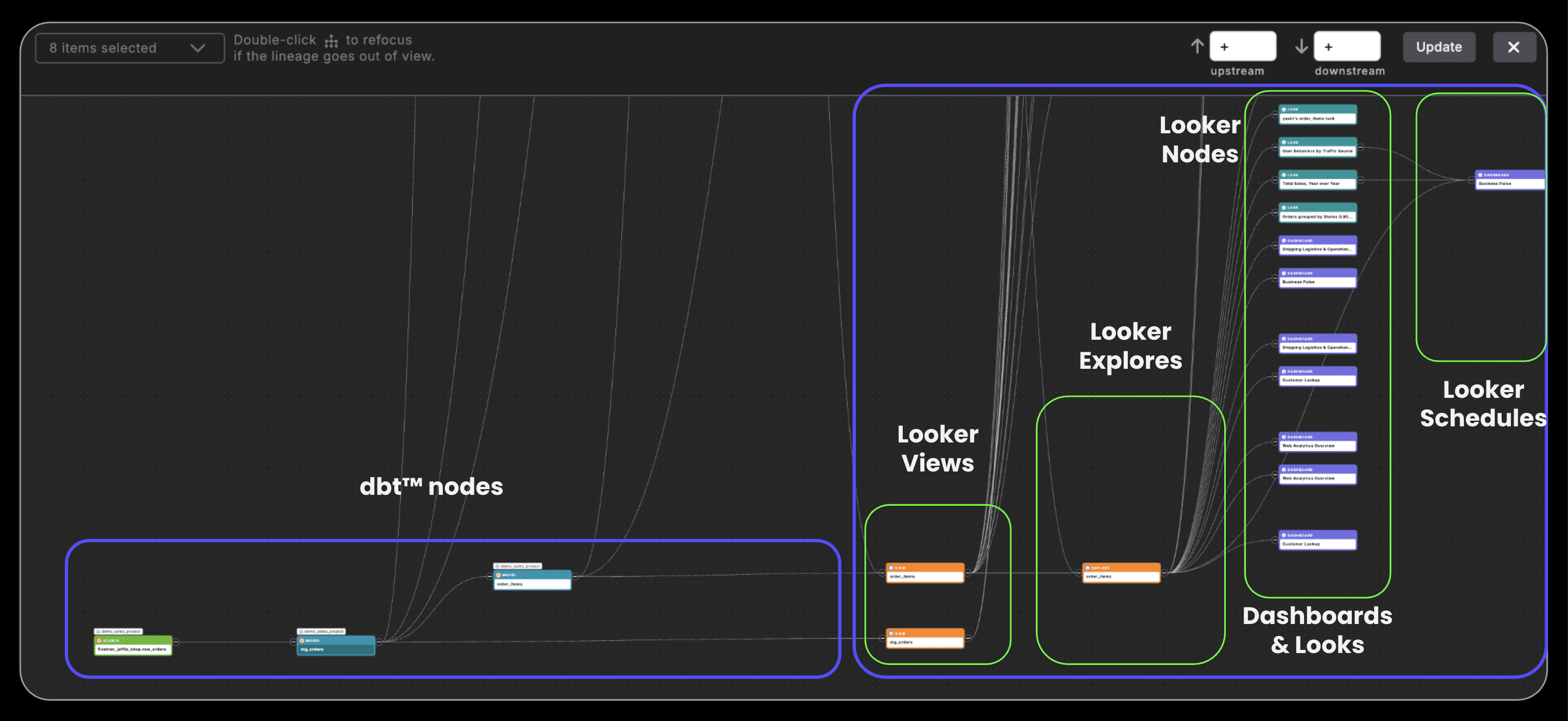Toggle downstream circle on User Behaviors look
This screenshot has width=1568, height=721.
[x=1361, y=147]
